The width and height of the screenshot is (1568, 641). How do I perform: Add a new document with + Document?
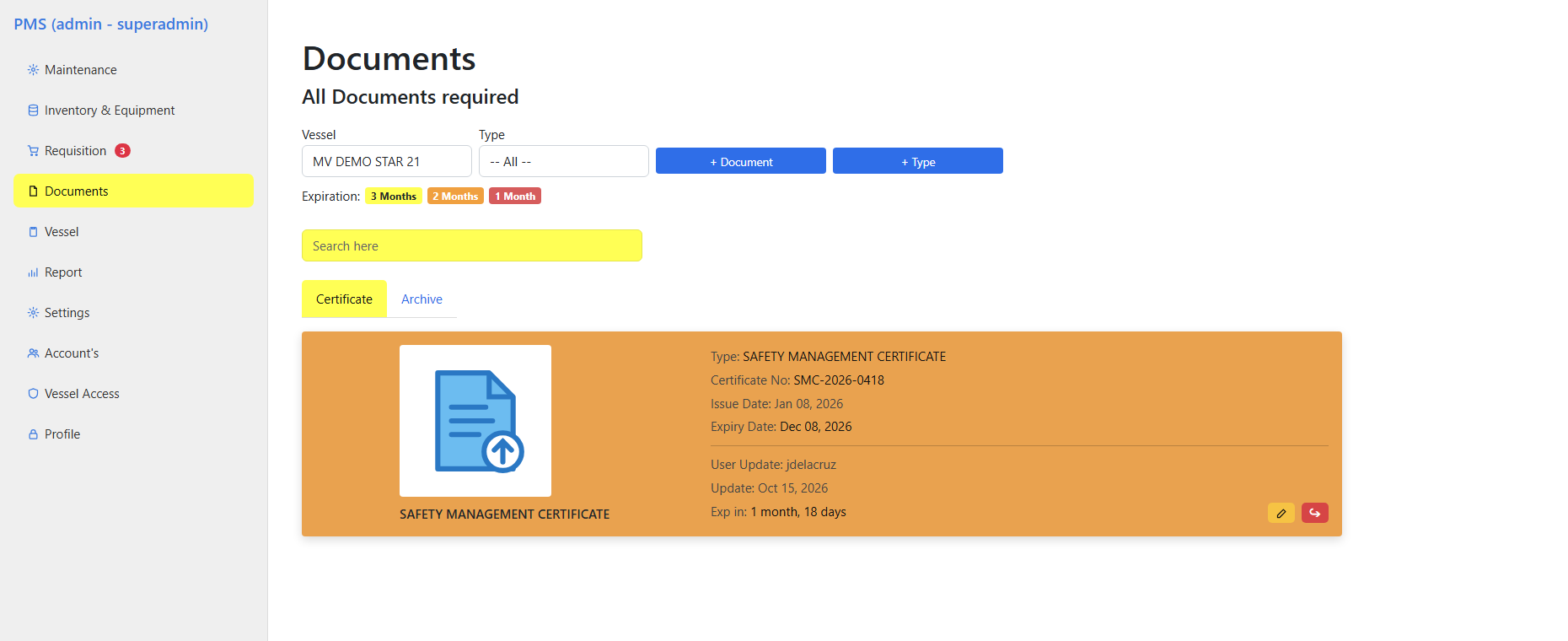[741, 161]
